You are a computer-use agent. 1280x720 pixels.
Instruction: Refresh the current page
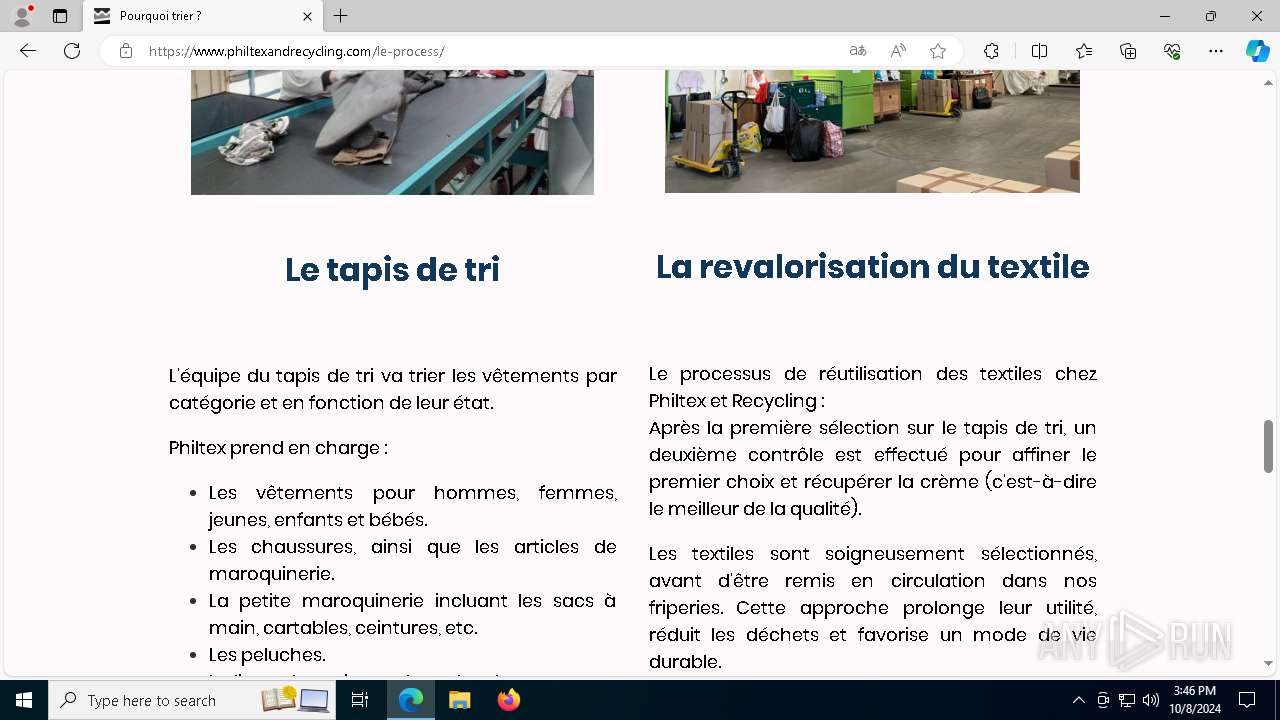(72, 51)
